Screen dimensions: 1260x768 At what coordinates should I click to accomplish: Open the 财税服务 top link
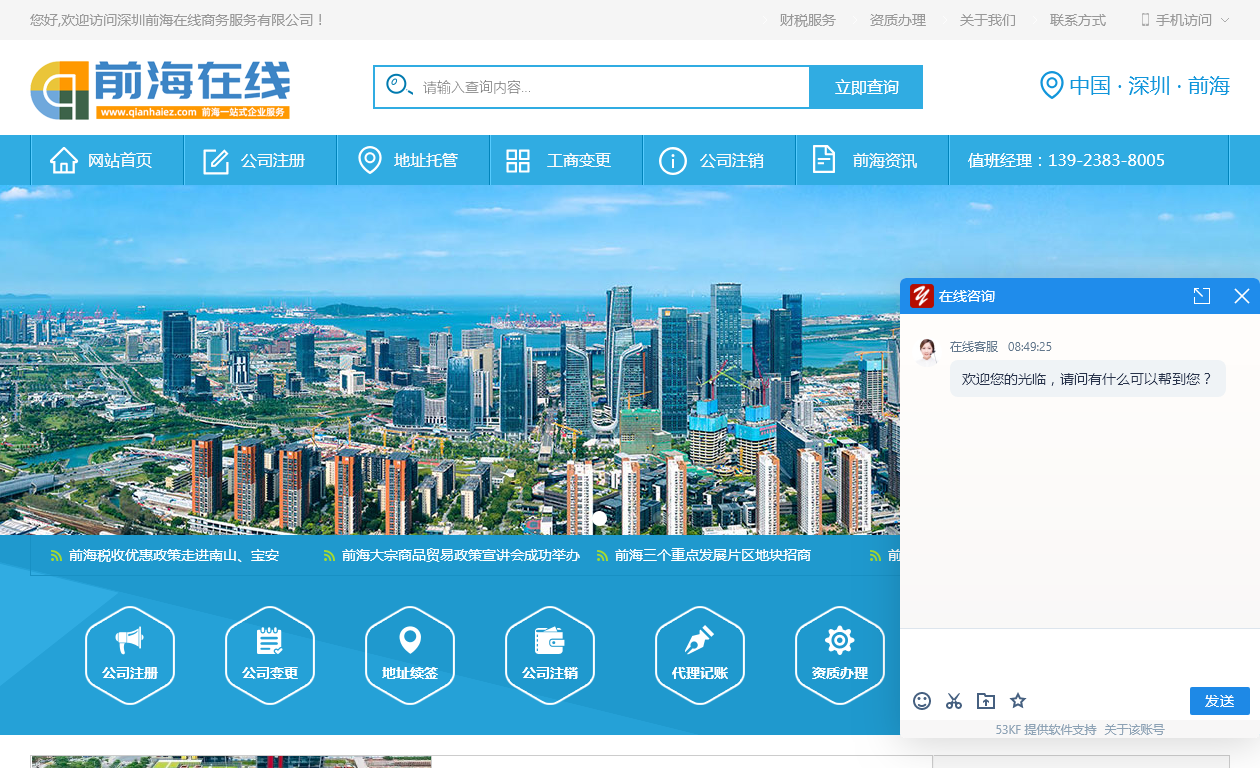[x=807, y=20]
